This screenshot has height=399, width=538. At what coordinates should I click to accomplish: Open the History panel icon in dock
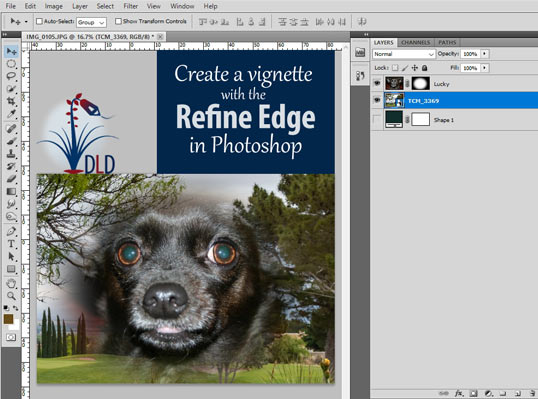(360, 76)
